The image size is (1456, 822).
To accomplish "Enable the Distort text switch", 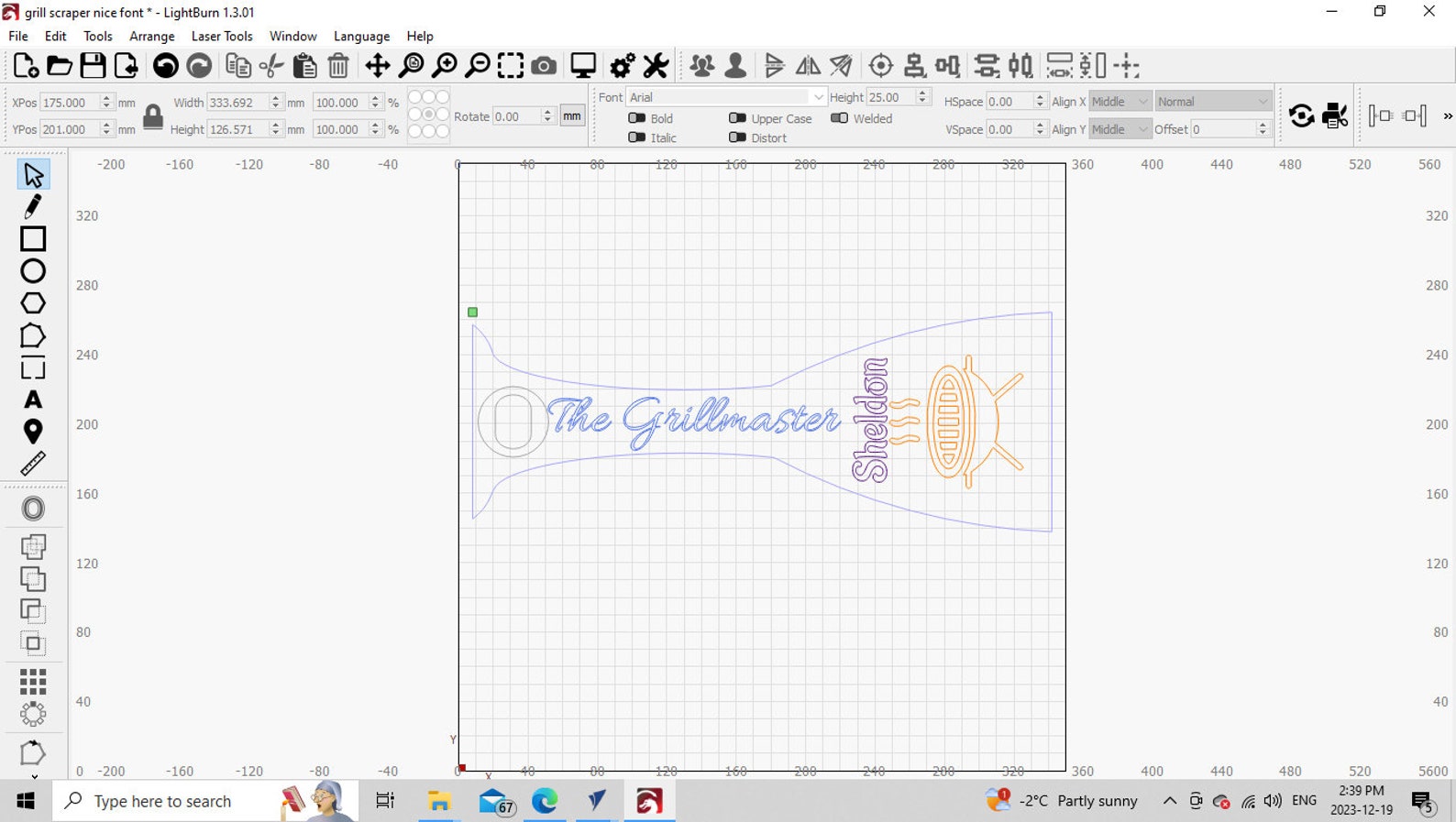I will pos(737,137).
